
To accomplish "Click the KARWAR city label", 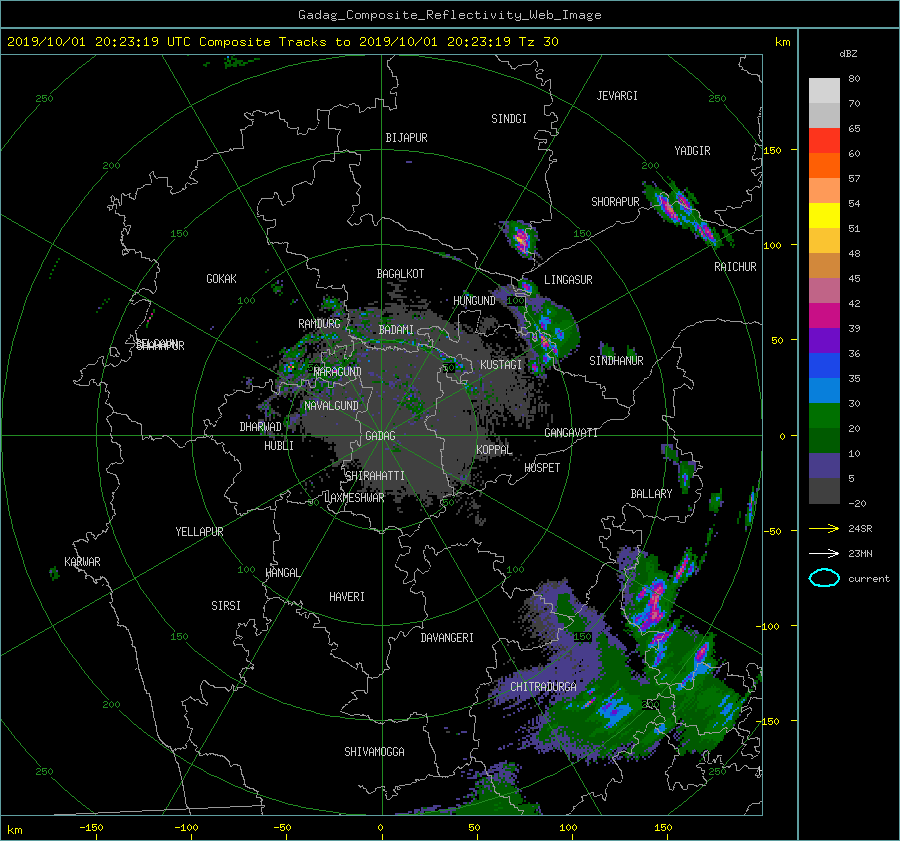I will [82, 562].
